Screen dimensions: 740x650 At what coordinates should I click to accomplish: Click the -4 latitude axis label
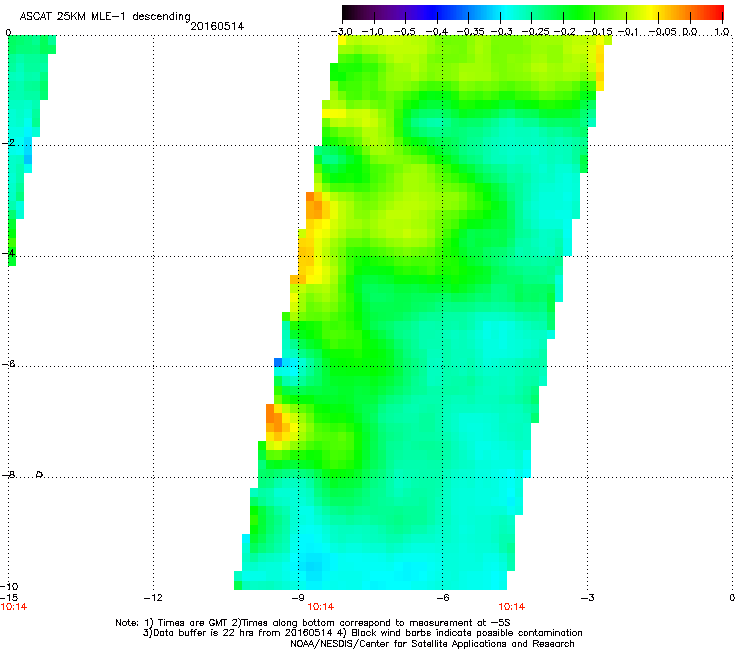[8, 253]
